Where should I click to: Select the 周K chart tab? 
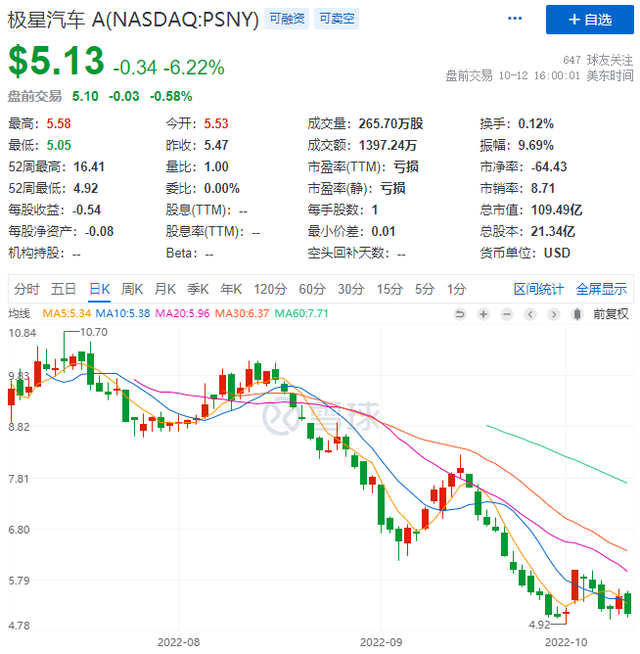[x=132, y=289]
